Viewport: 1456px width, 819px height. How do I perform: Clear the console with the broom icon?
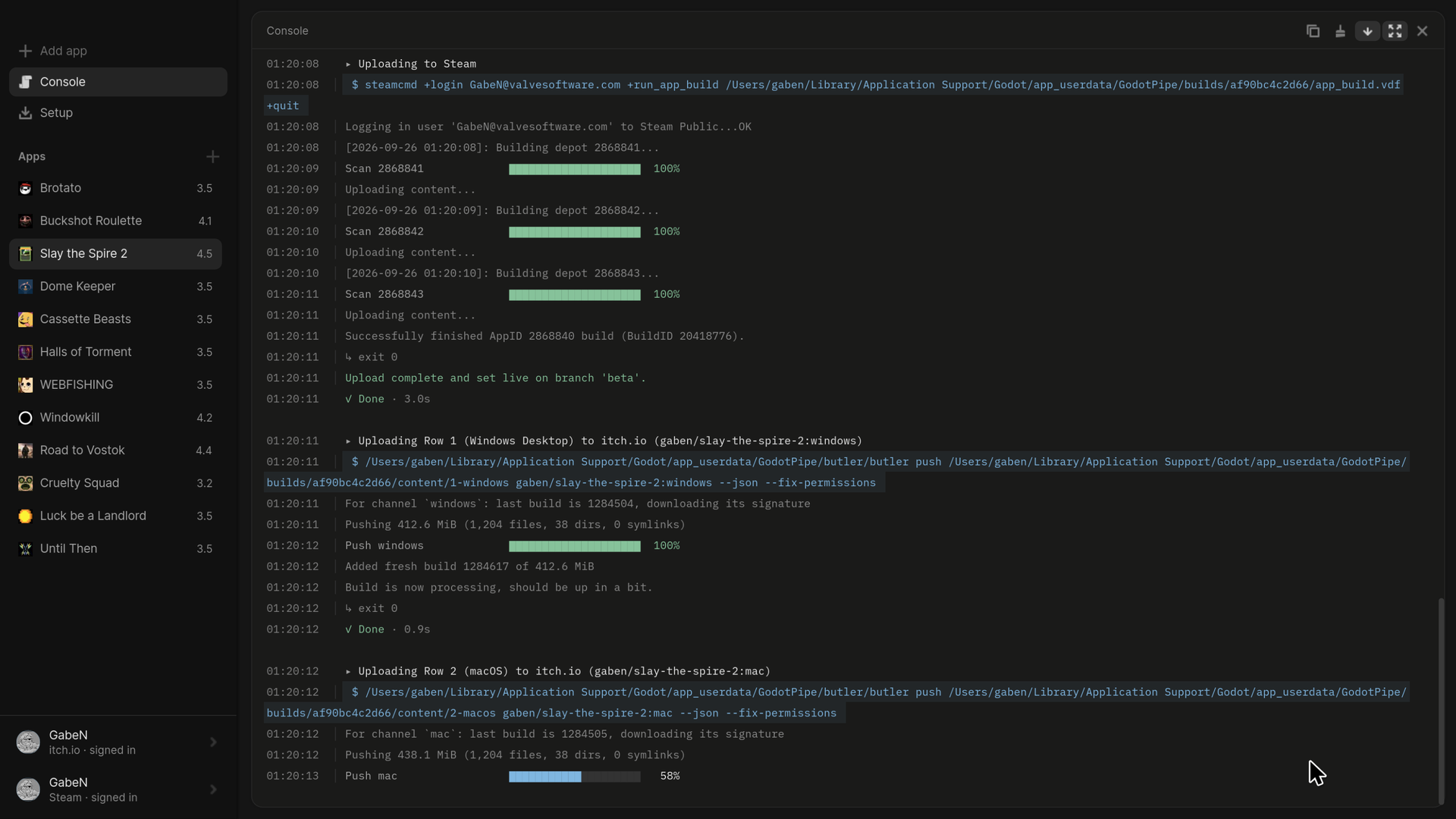tap(1340, 31)
